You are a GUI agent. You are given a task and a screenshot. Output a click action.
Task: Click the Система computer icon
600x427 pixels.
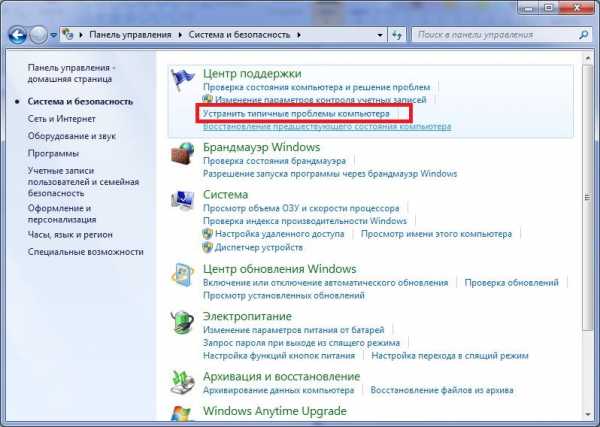click(x=183, y=200)
